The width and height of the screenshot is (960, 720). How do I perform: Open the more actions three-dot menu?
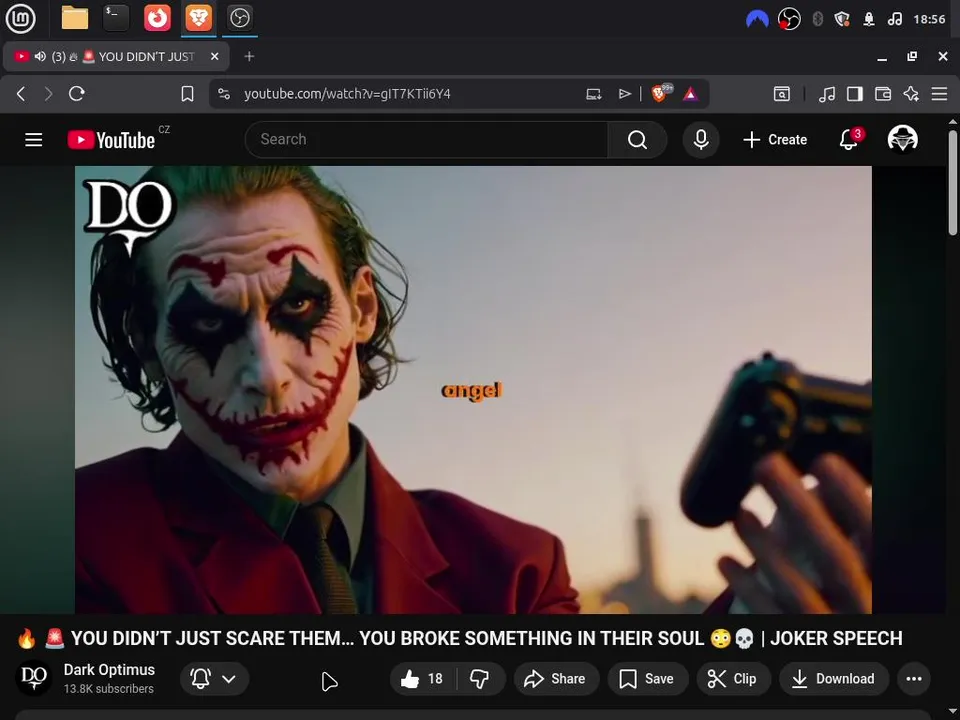point(914,678)
